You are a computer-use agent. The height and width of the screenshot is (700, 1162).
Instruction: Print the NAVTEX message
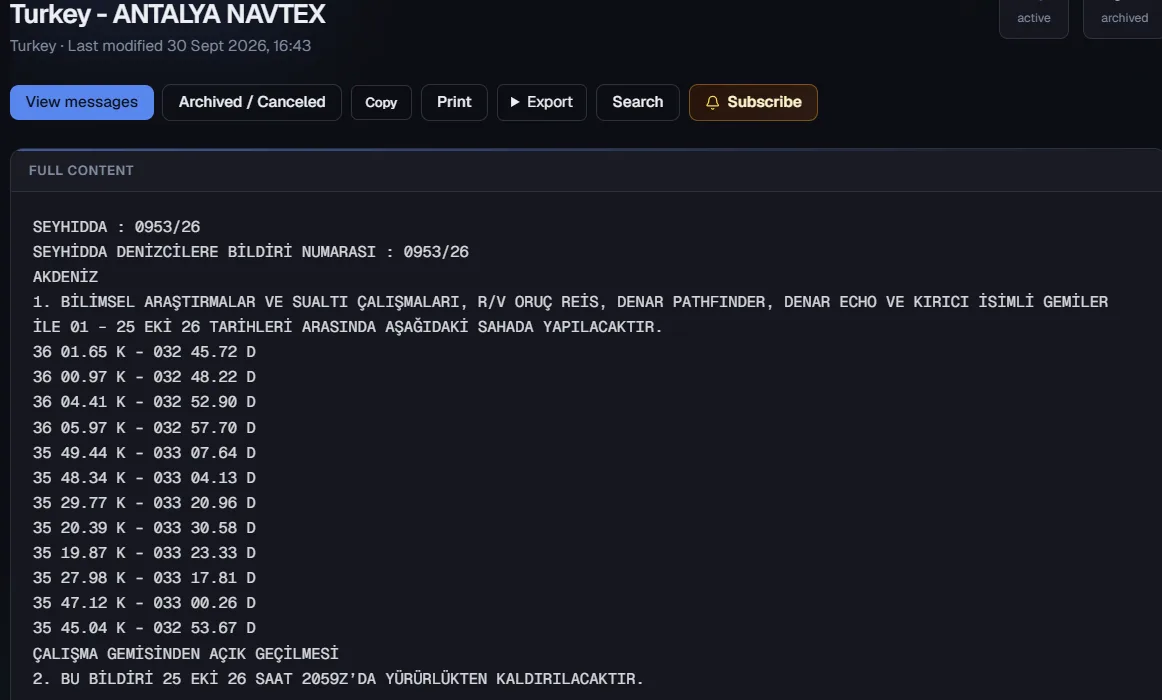point(454,102)
